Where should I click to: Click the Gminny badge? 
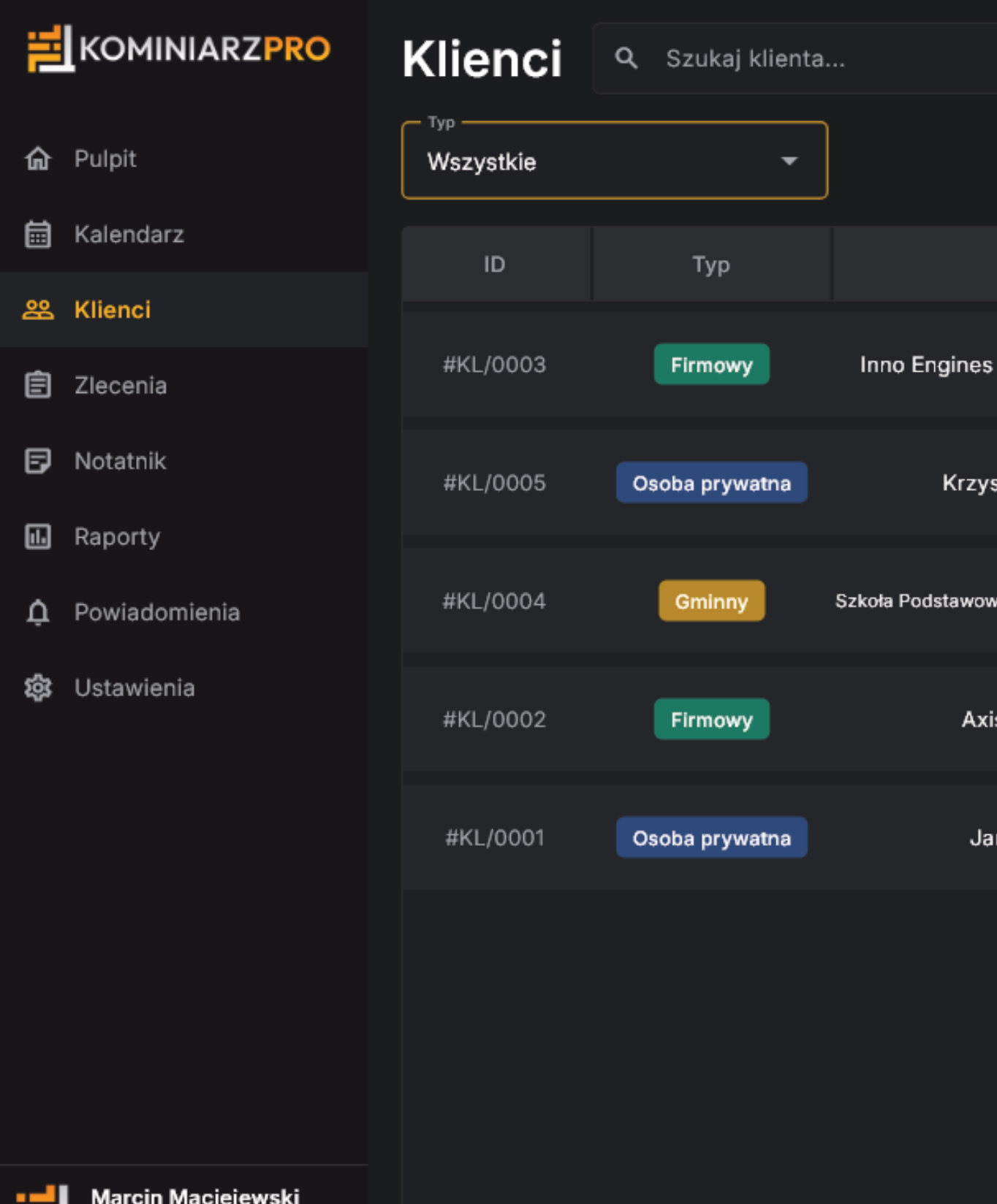pyautogui.click(x=711, y=601)
